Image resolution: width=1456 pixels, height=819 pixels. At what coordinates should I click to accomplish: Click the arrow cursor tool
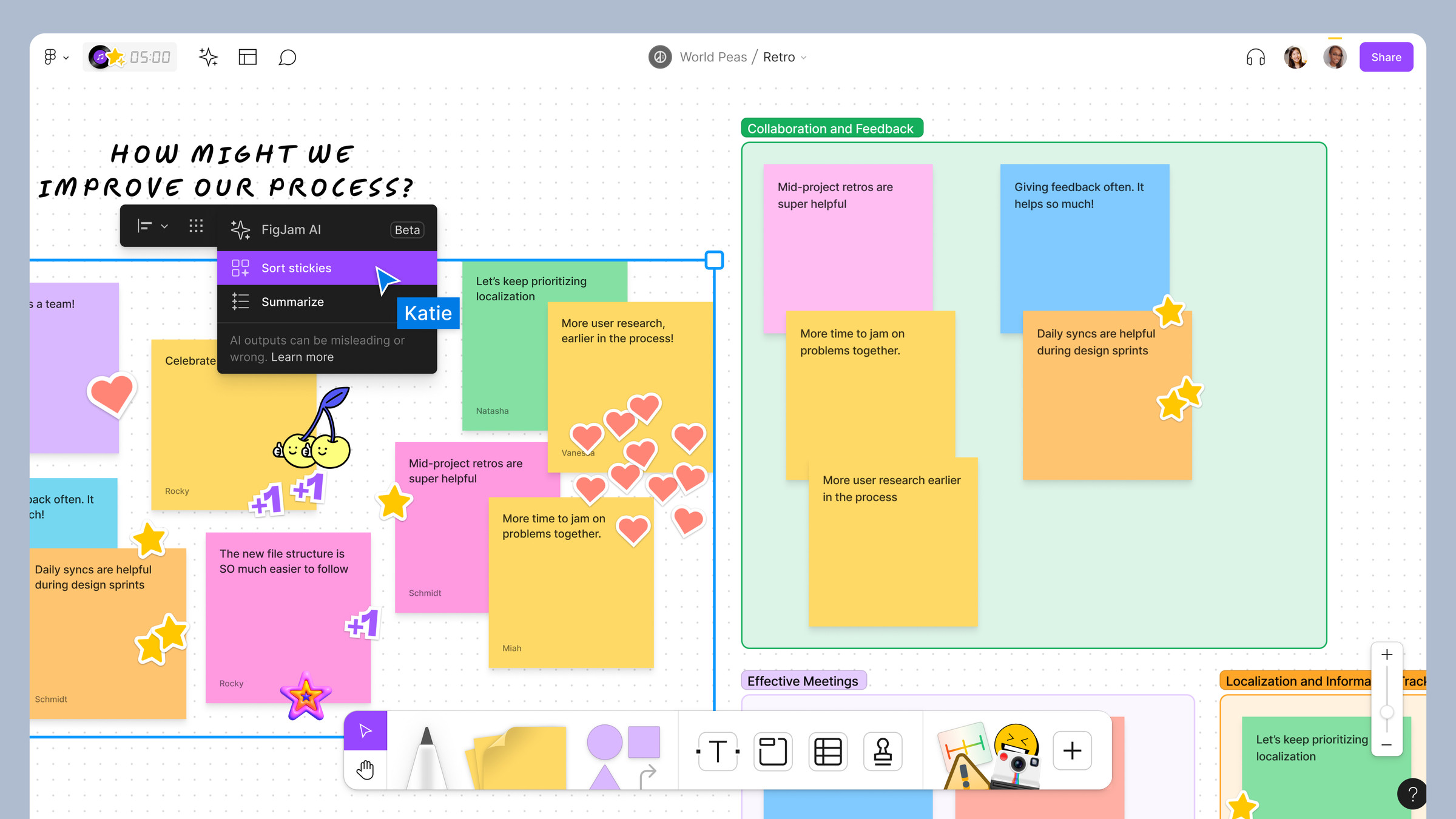tap(365, 730)
